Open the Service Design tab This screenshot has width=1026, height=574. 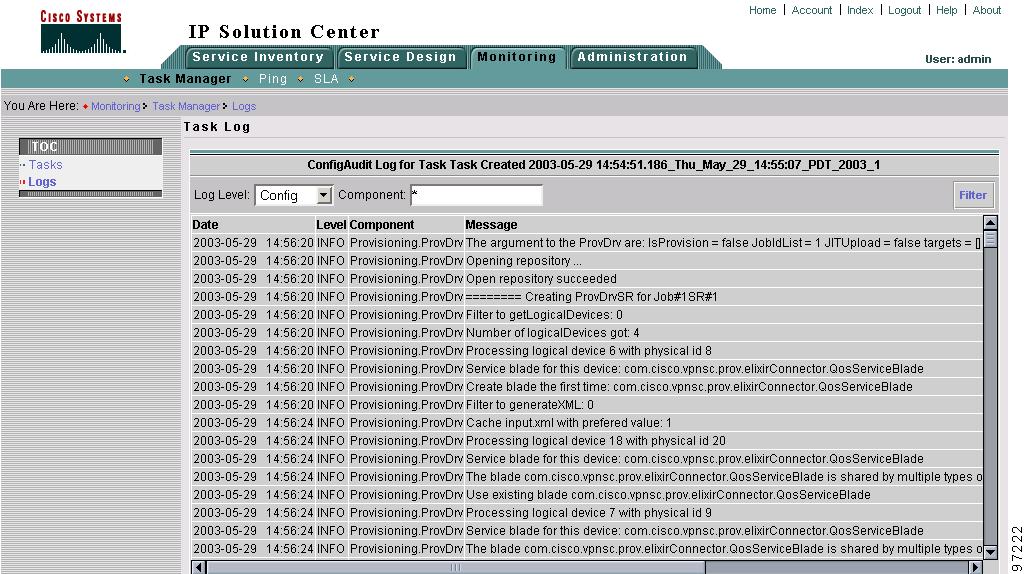400,57
